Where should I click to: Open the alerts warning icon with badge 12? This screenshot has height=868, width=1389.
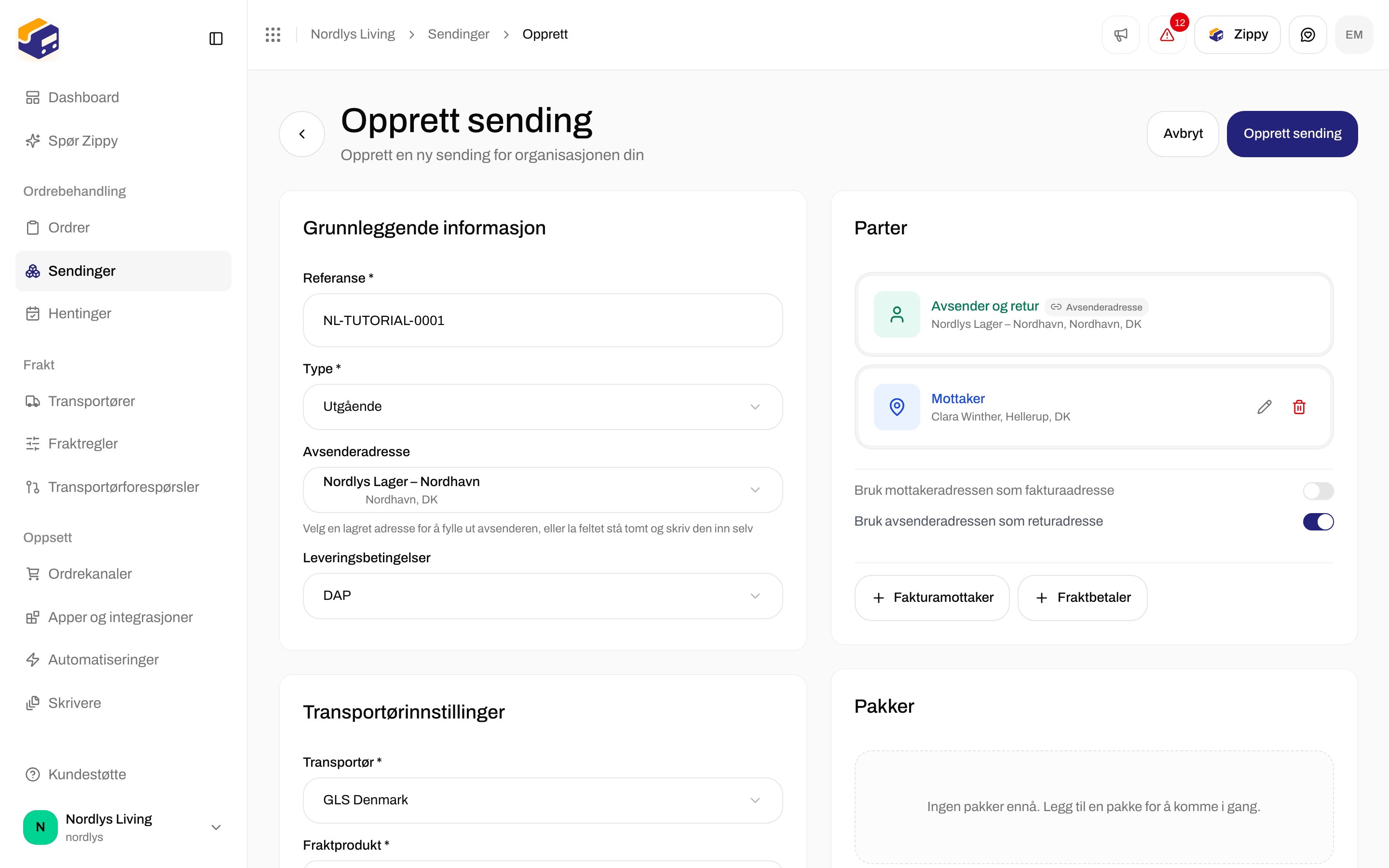point(1167,34)
